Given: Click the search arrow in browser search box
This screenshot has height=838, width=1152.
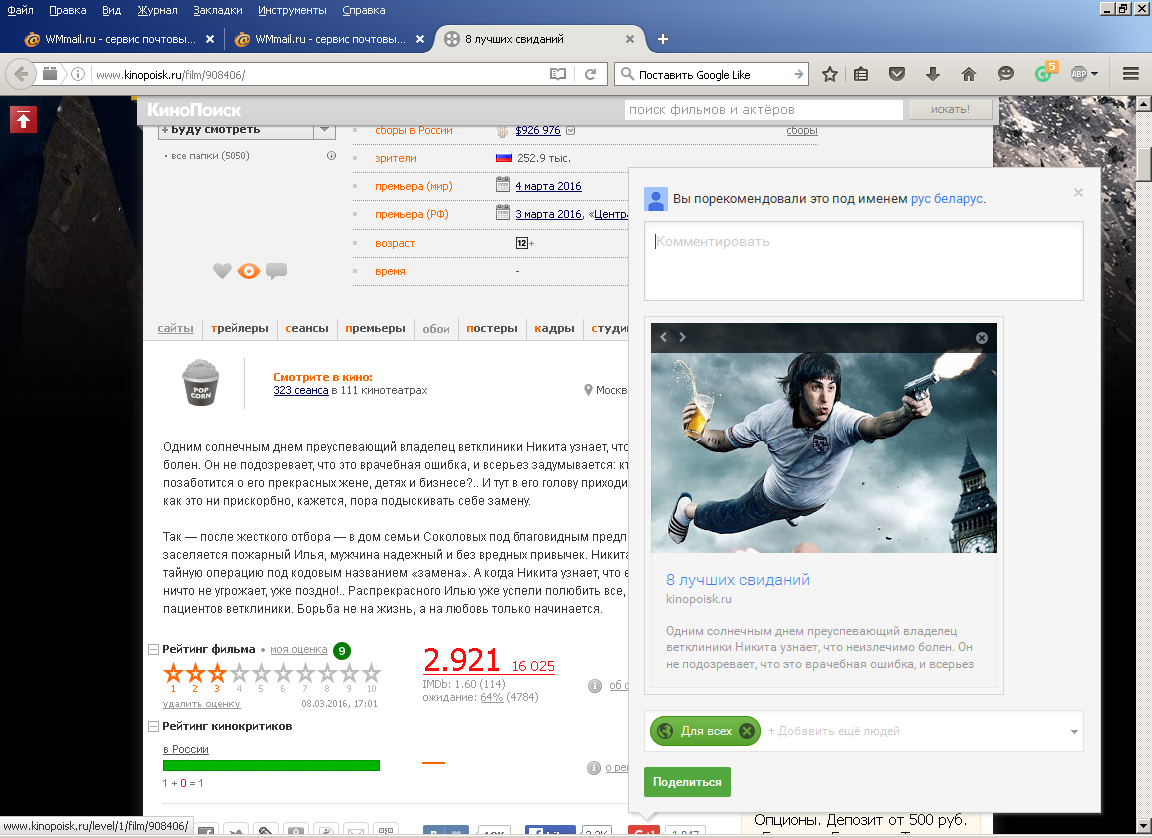Looking at the screenshot, I should pyautogui.click(x=799, y=74).
